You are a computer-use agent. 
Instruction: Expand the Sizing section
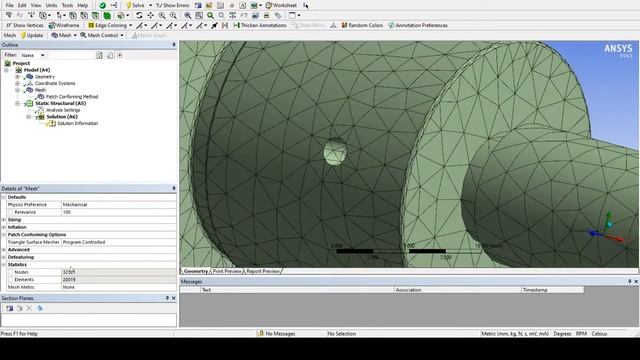pyautogui.click(x=4, y=220)
